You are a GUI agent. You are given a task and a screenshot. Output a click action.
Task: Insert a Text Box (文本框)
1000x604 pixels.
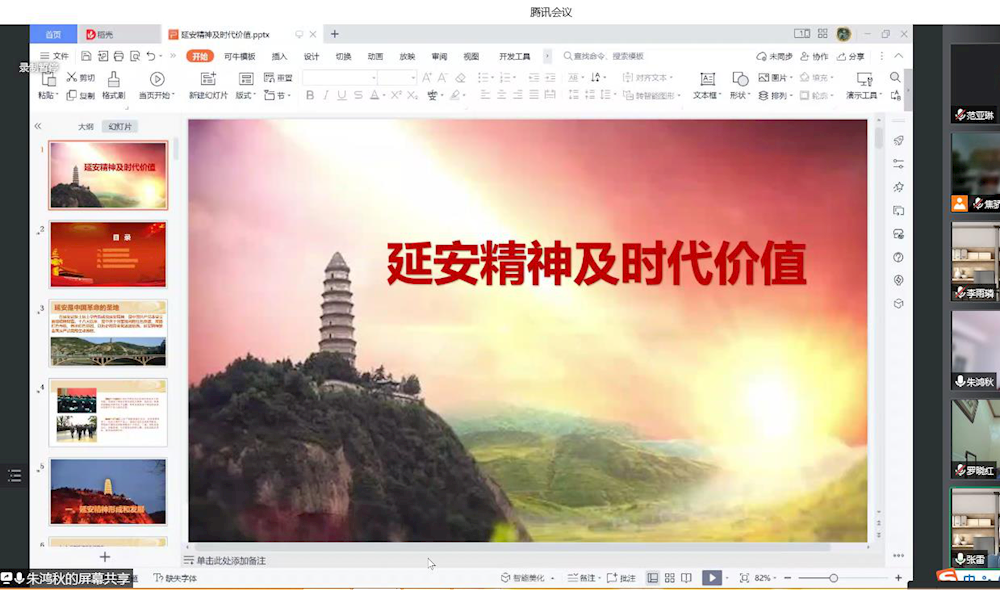pos(707,85)
